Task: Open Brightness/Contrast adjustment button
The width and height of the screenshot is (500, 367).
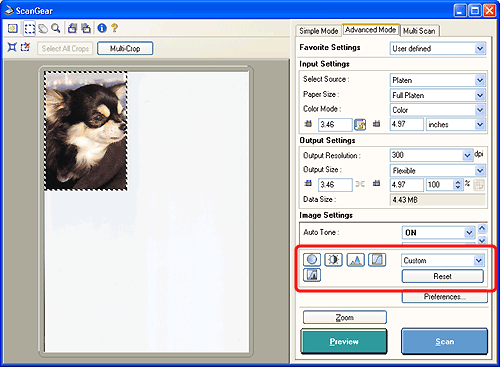Action: [x=333, y=259]
